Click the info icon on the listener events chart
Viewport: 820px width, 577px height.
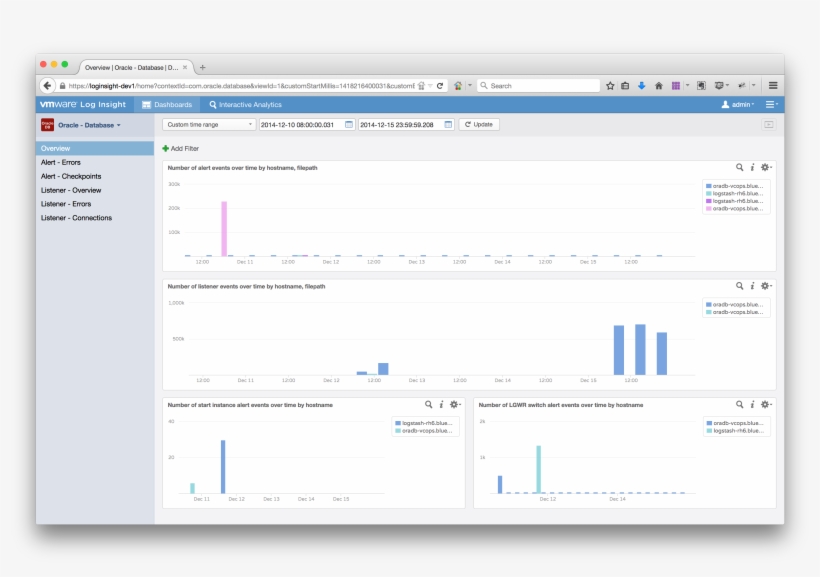[x=753, y=286]
